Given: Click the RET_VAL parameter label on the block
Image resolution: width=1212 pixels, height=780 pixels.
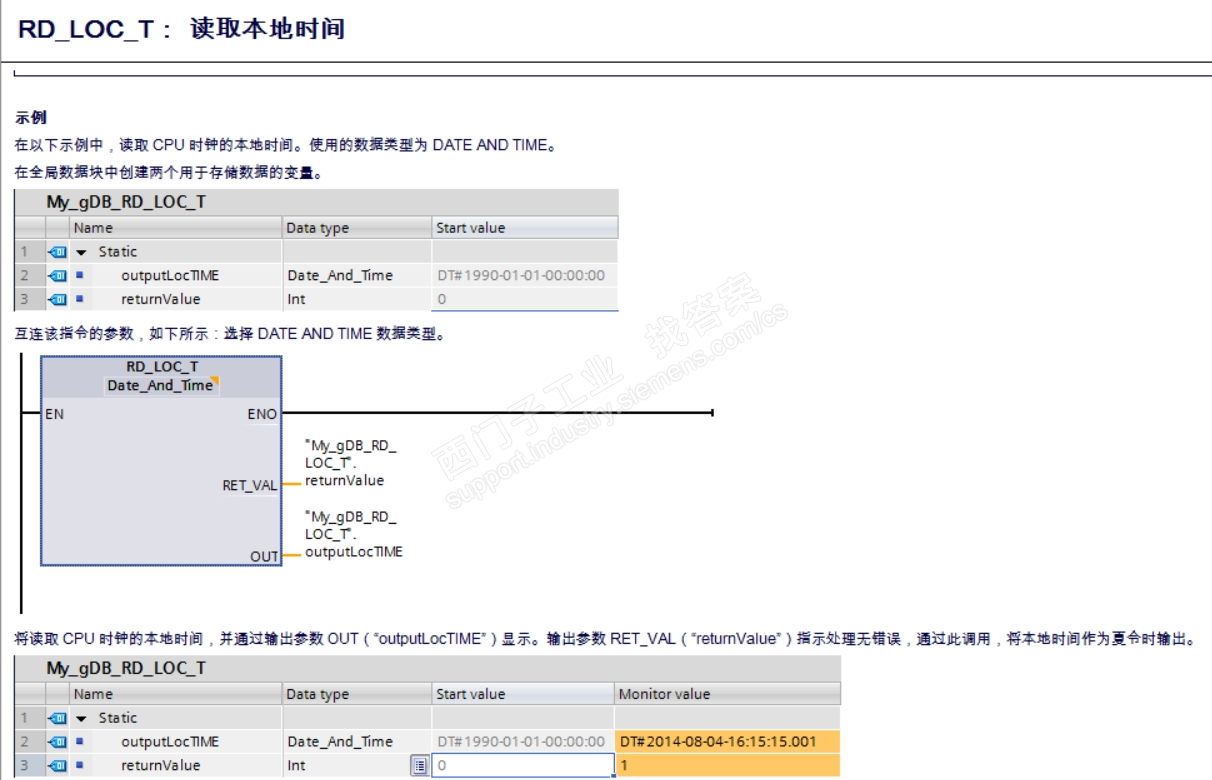Looking at the screenshot, I should click(250, 485).
